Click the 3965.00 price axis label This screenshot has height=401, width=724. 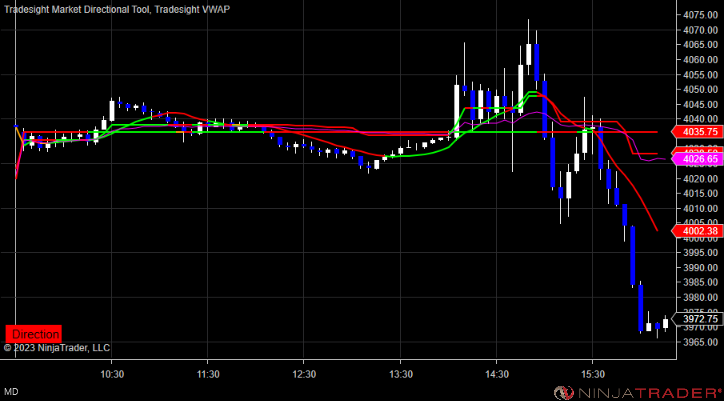(700, 342)
